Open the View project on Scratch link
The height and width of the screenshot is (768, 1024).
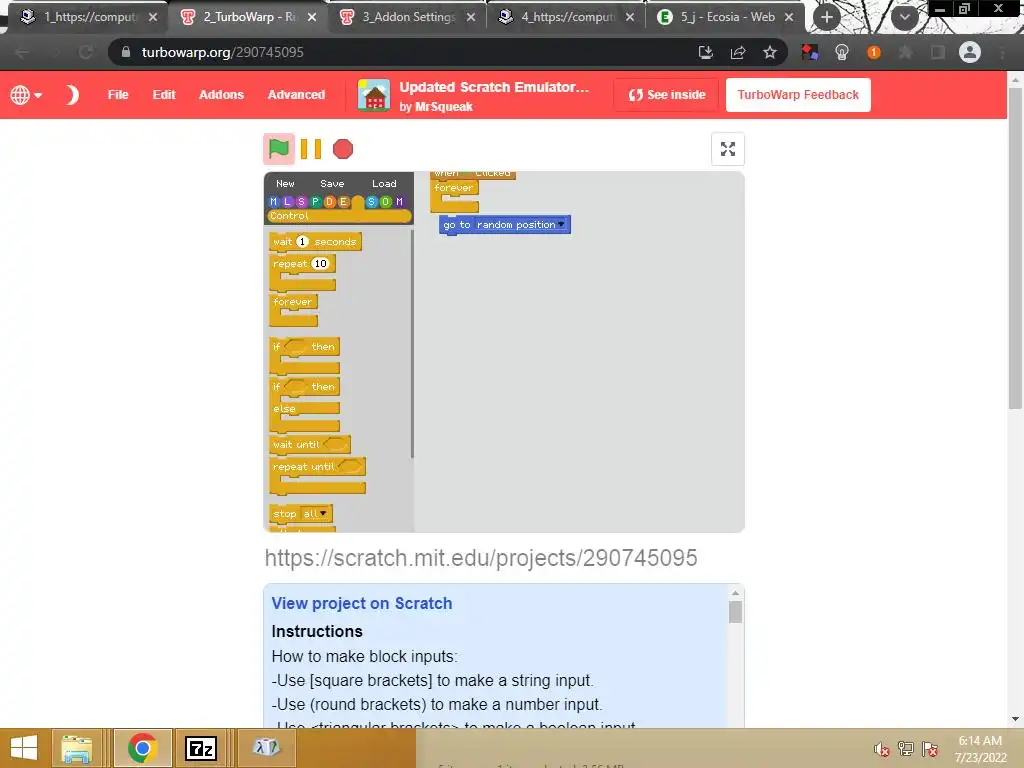(362, 603)
